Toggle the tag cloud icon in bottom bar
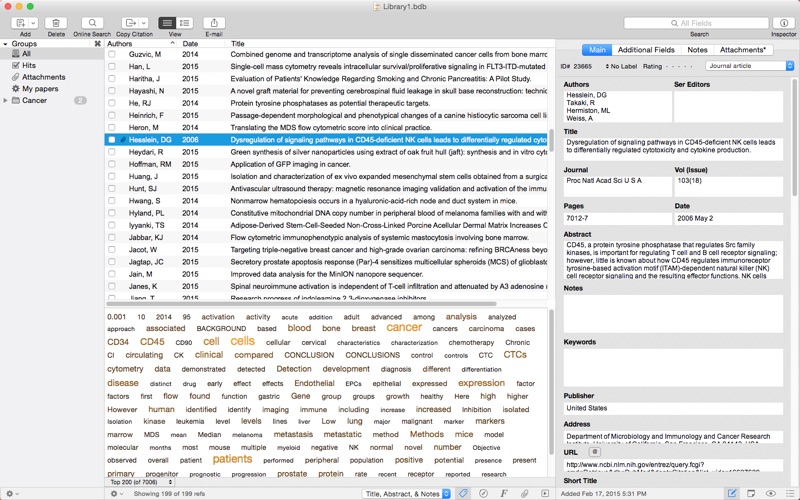800x500 pixels. tap(463, 493)
